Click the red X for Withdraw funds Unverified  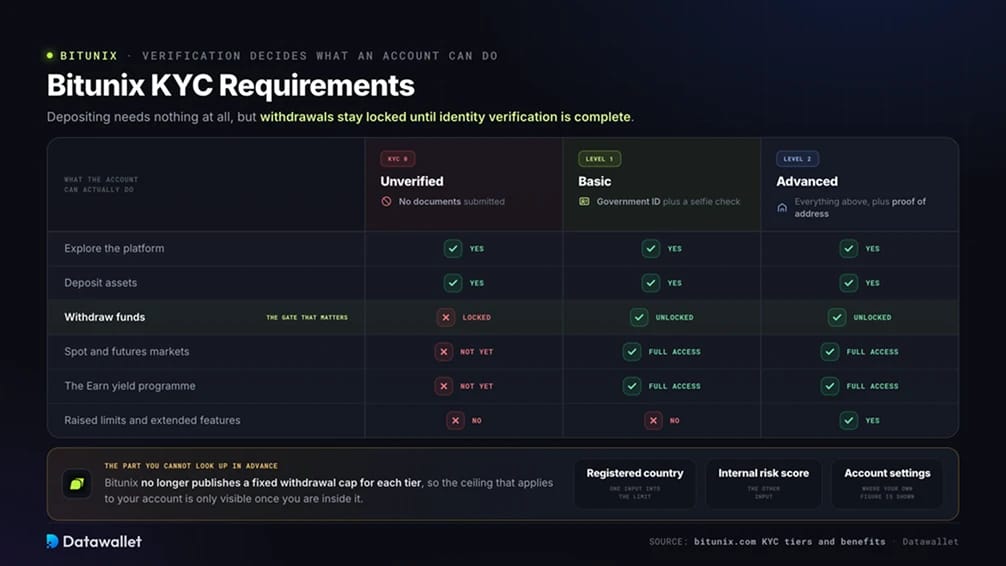pyautogui.click(x=445, y=317)
